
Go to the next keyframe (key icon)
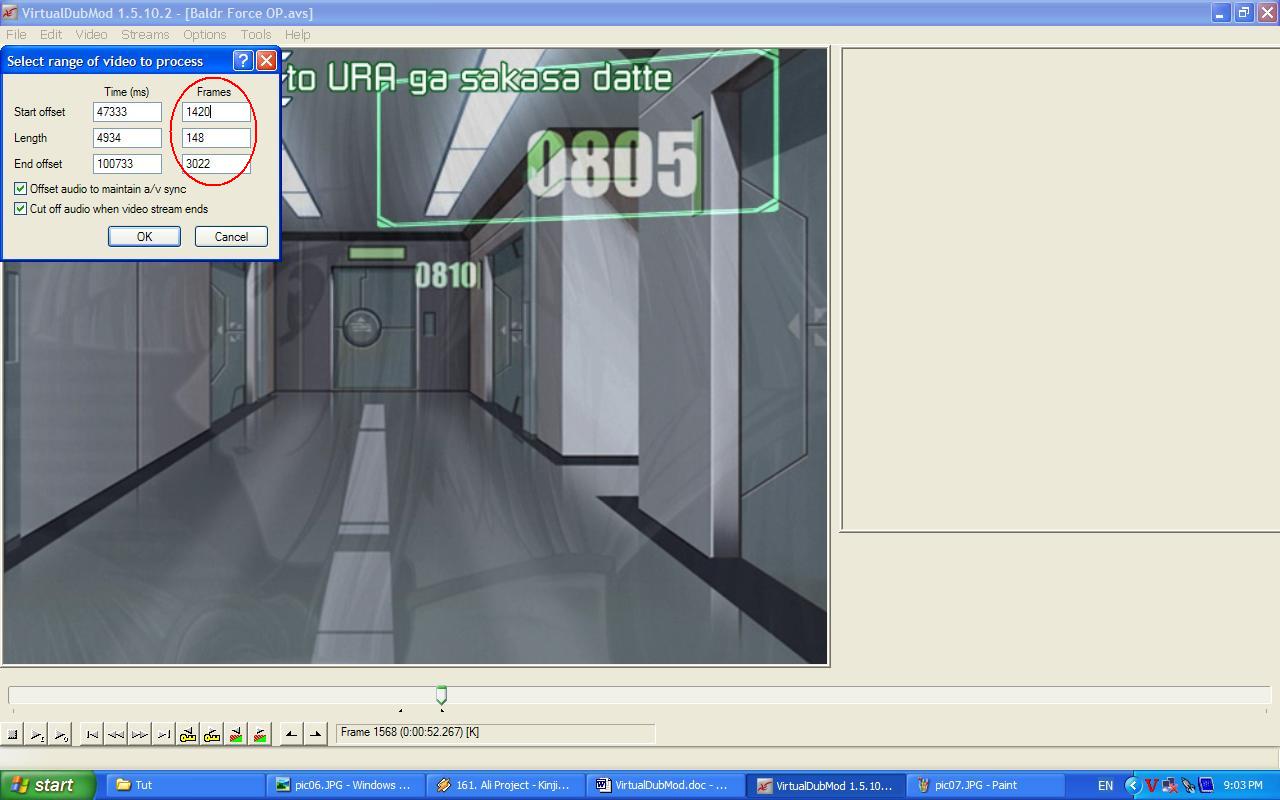click(212, 734)
